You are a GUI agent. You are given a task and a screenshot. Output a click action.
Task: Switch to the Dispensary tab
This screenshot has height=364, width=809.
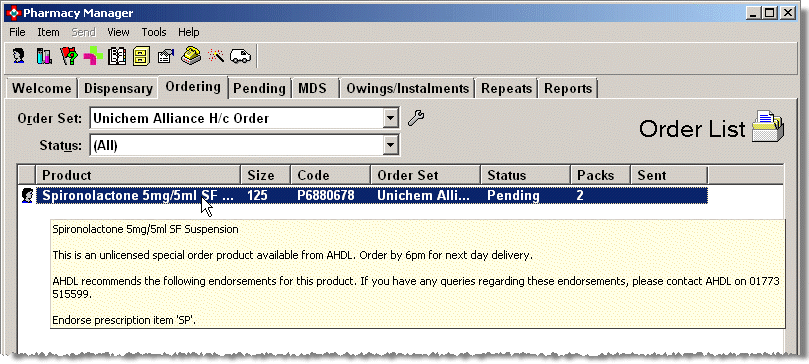pos(118,88)
